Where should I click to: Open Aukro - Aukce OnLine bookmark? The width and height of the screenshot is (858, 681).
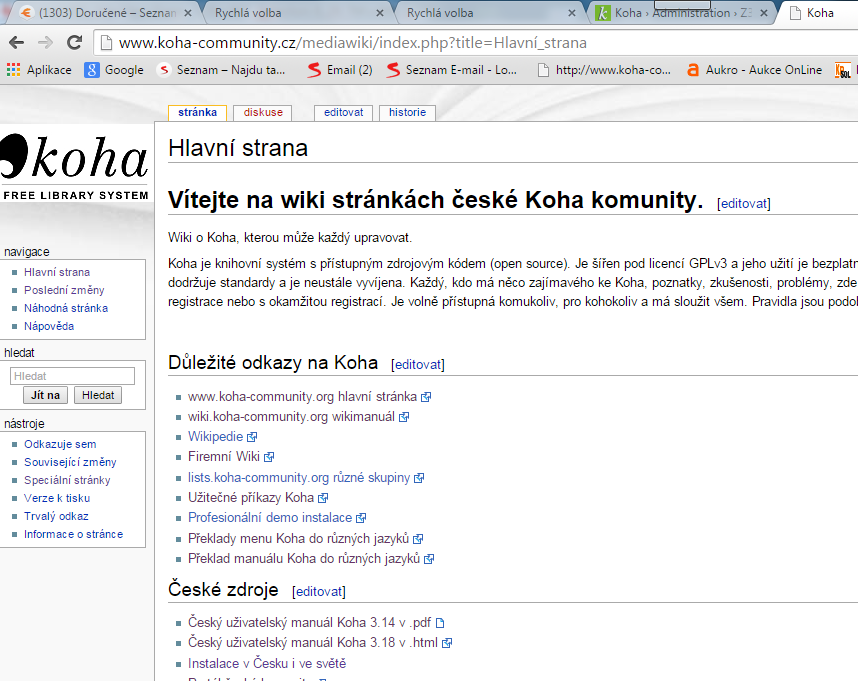point(755,70)
